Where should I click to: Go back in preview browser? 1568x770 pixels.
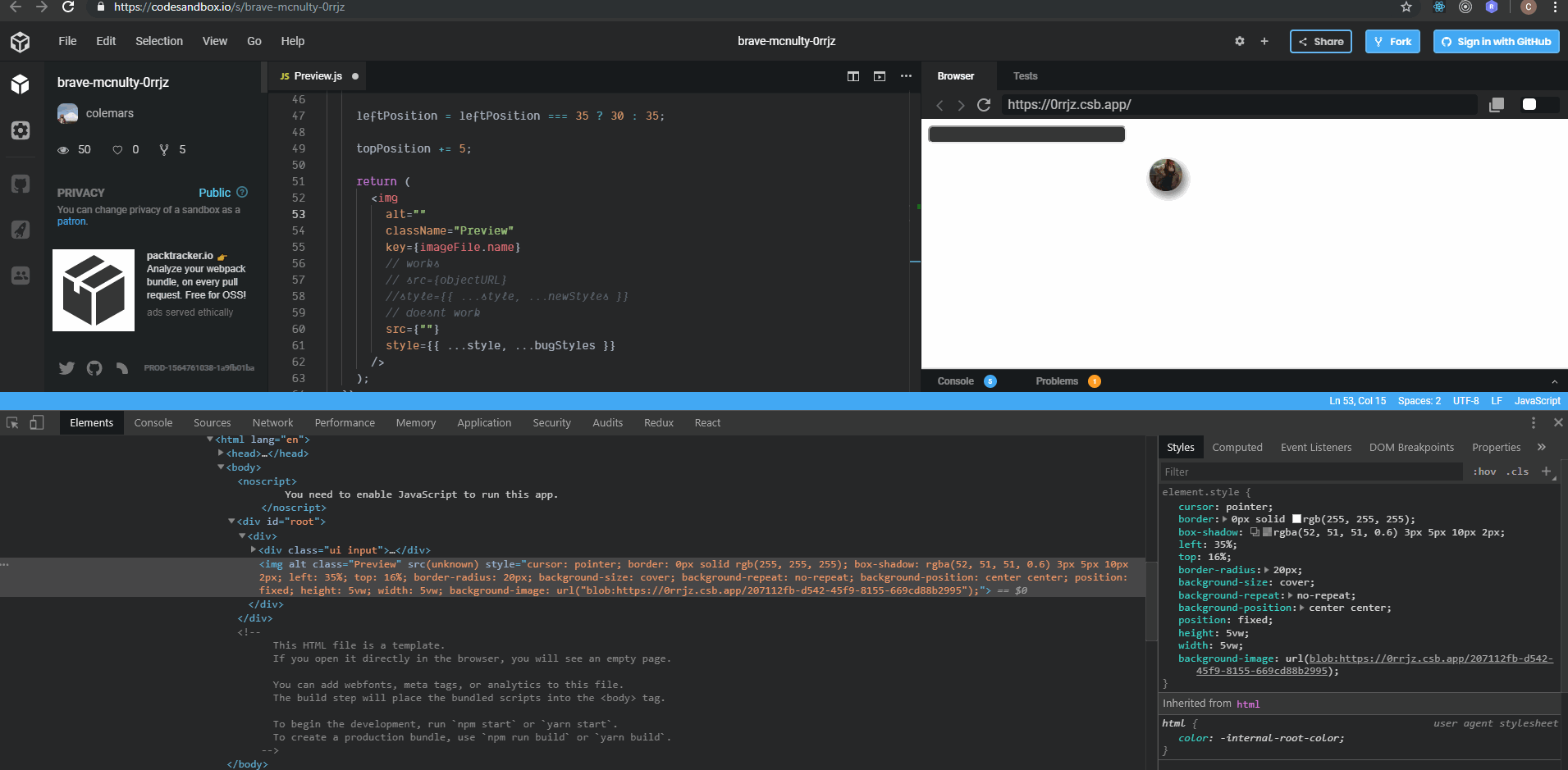[x=940, y=105]
